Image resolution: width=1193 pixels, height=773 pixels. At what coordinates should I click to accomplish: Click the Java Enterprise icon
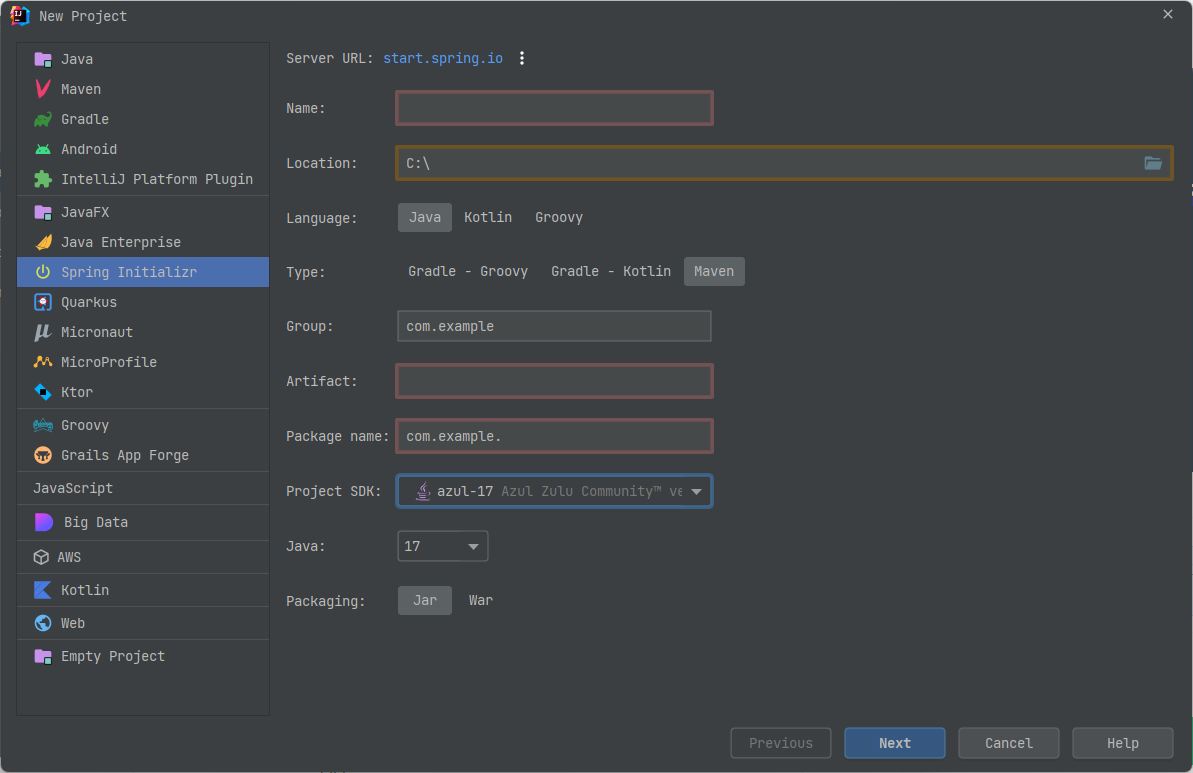[43, 242]
